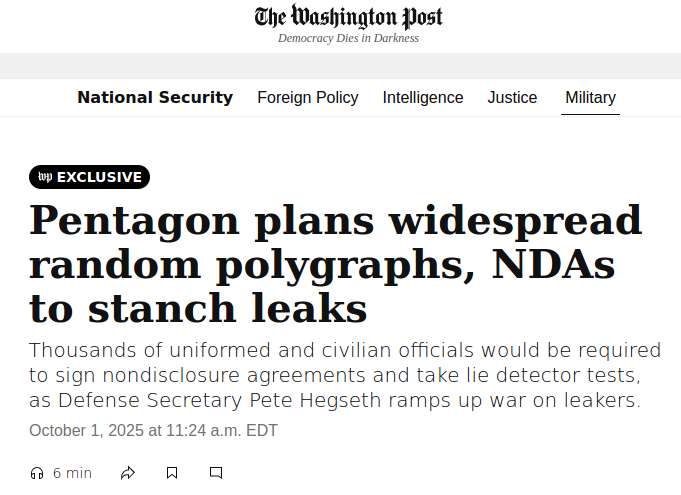Image resolution: width=681 pixels, height=495 pixels.
Task: Open the comments speech bubble icon
Action: click(x=216, y=473)
